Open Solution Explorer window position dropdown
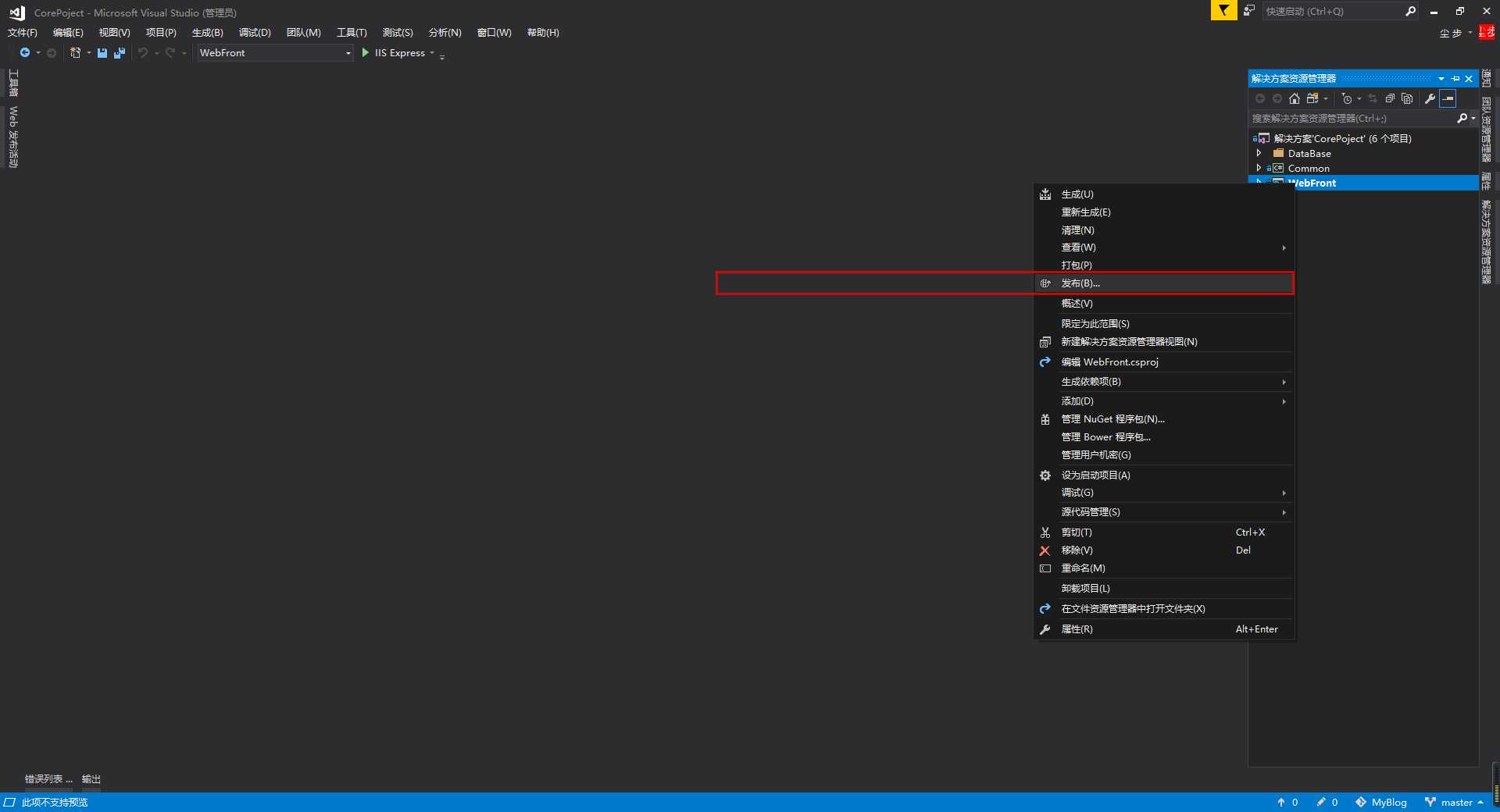The height and width of the screenshot is (812, 1500). pos(1441,79)
